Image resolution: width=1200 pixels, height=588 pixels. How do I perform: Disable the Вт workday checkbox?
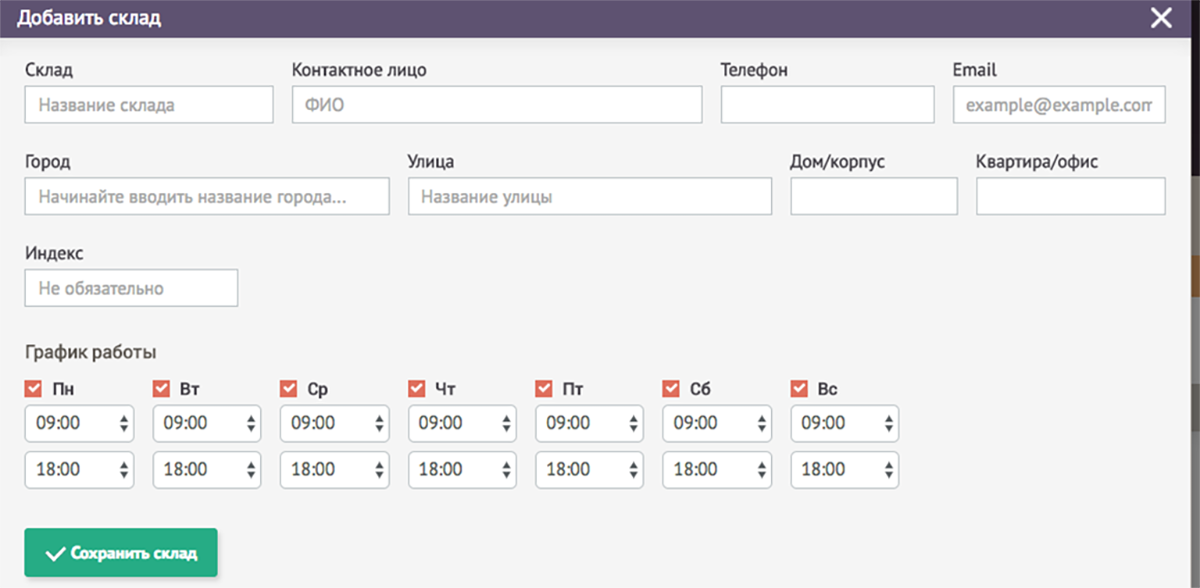pyautogui.click(x=161, y=388)
